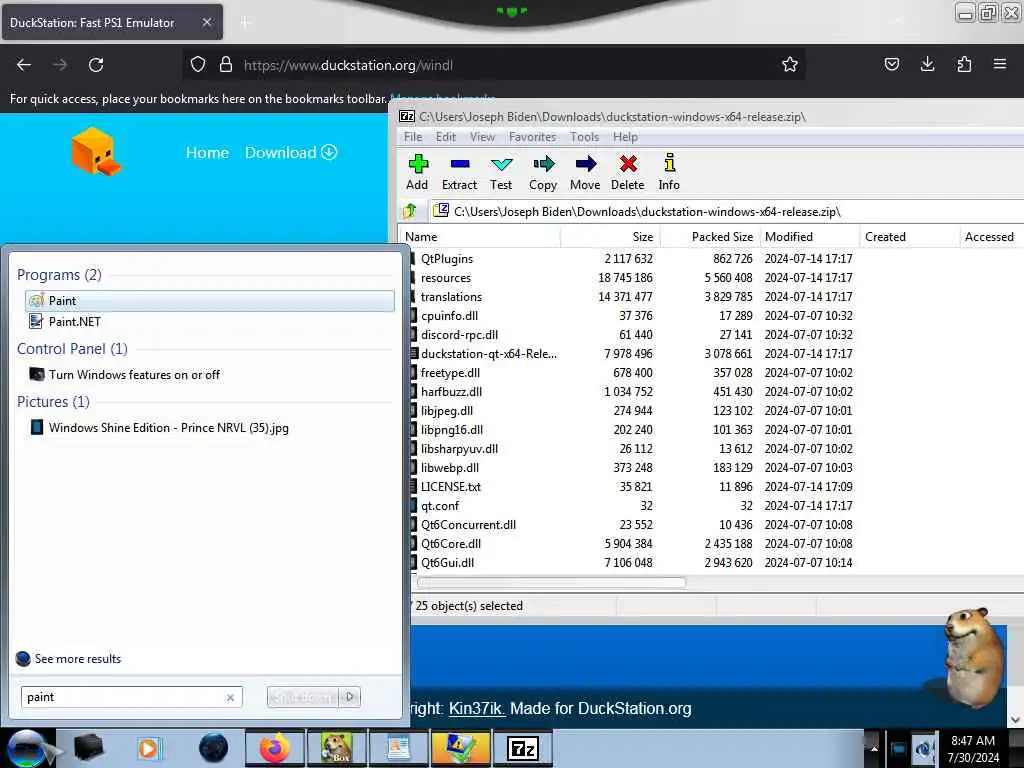Select LICENSE.txt in the archive list
This screenshot has width=1024, height=768.
pyautogui.click(x=451, y=486)
